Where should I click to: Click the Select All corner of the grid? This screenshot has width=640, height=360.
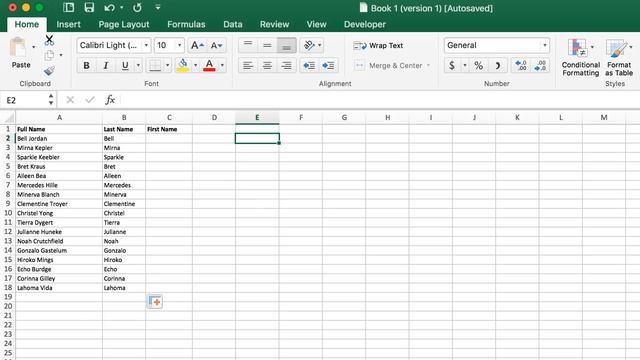click(x=8, y=118)
